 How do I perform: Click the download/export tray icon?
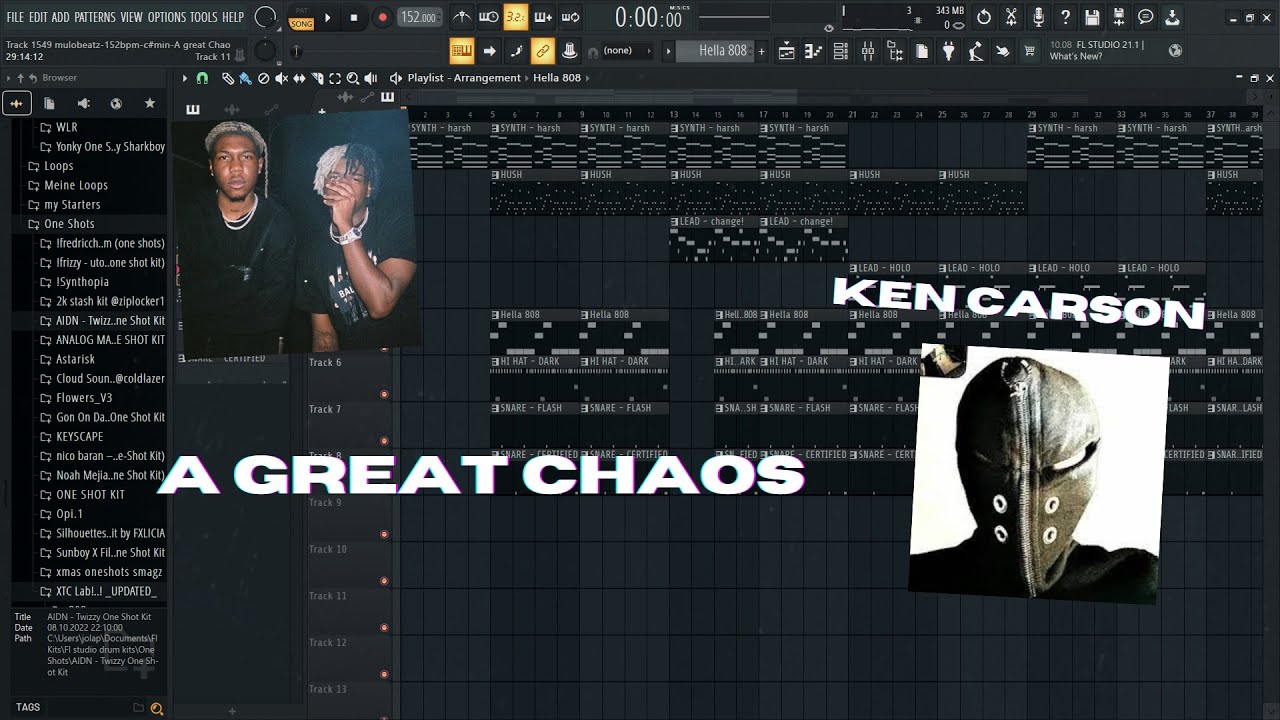pos(1172,17)
